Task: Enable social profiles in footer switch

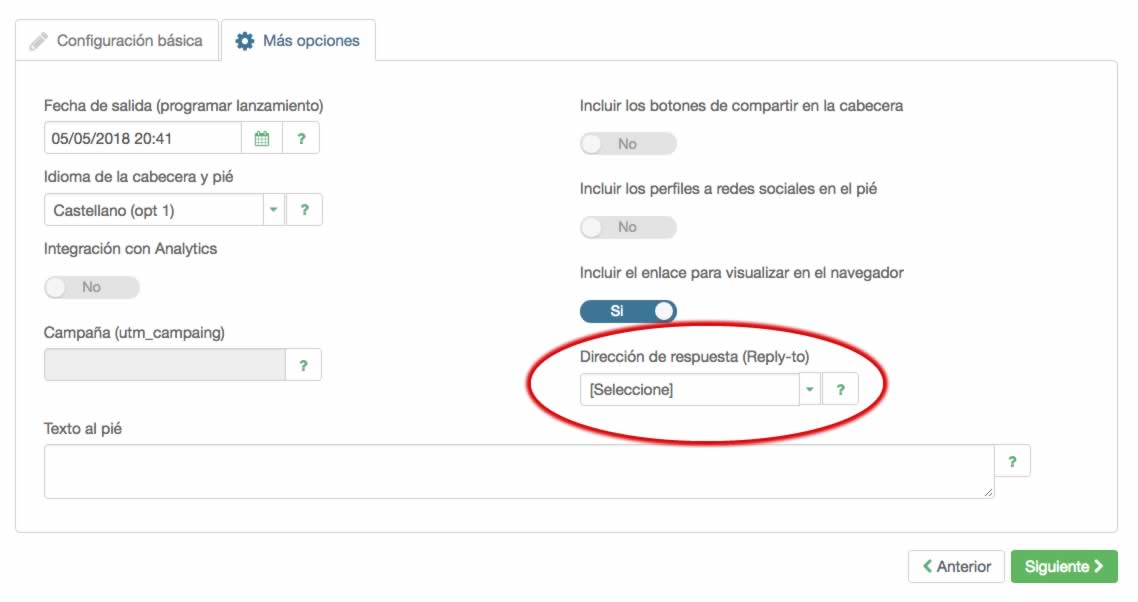Action: coord(628,227)
